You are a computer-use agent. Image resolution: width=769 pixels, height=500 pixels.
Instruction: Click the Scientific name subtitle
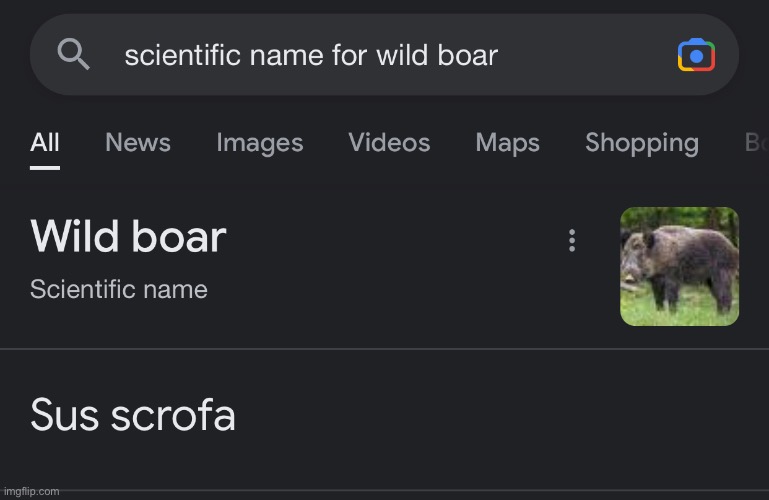pyautogui.click(x=119, y=290)
